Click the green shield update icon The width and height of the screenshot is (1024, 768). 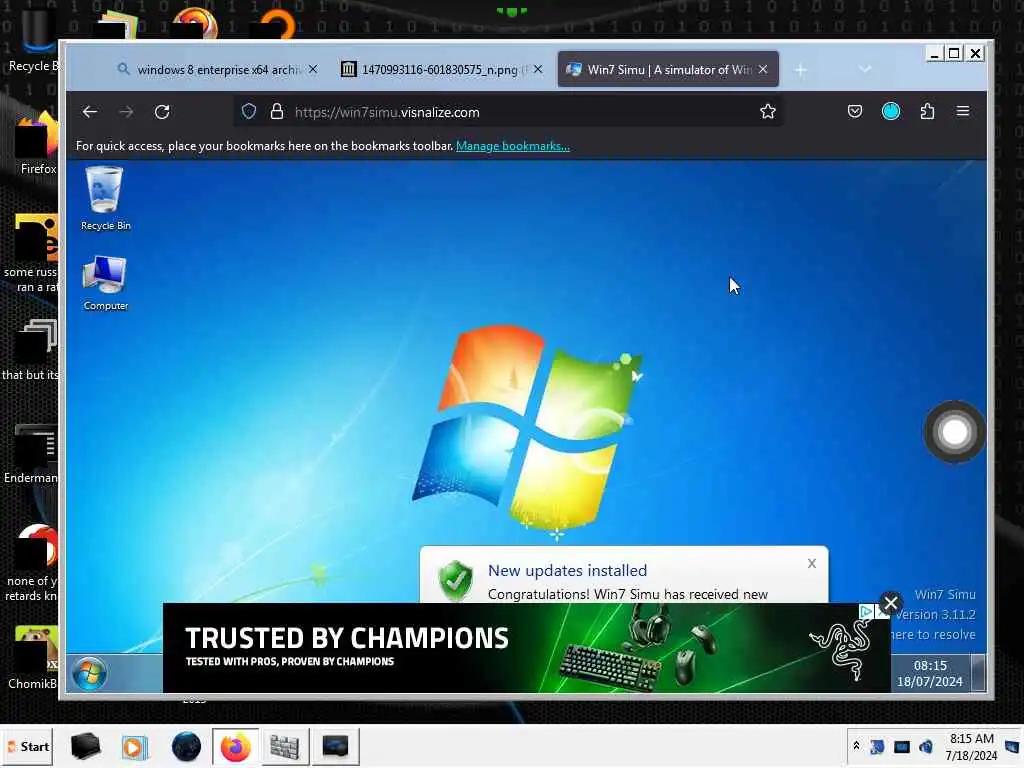[456, 579]
